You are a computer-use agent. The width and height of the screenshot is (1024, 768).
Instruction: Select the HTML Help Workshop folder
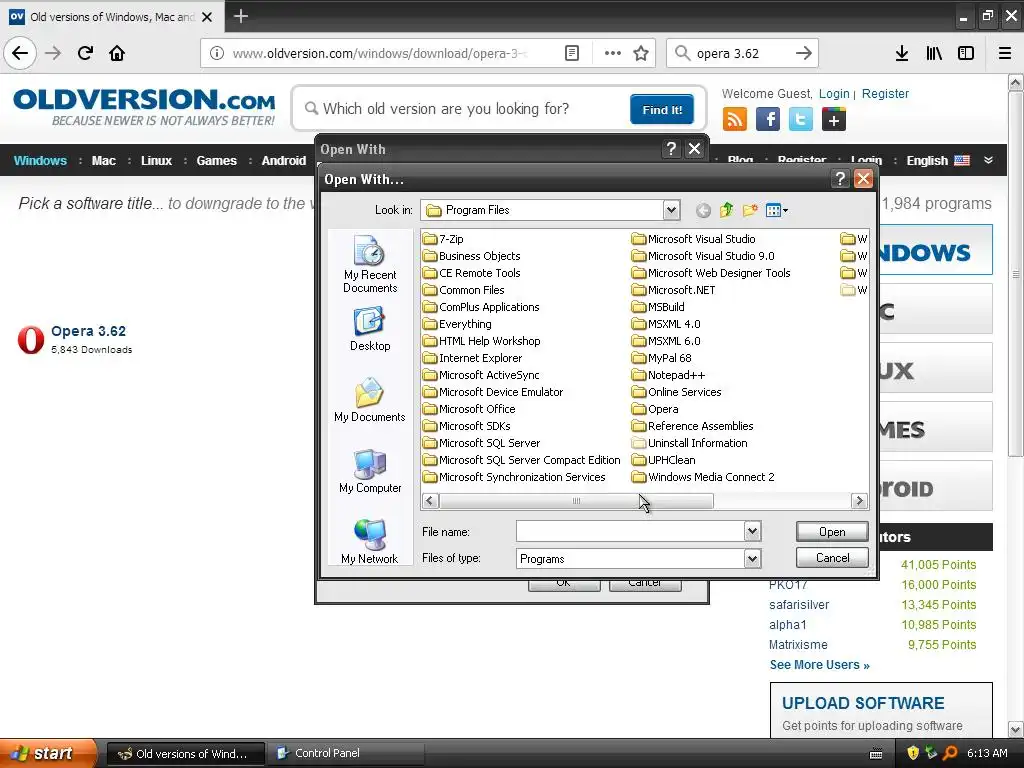click(482, 341)
